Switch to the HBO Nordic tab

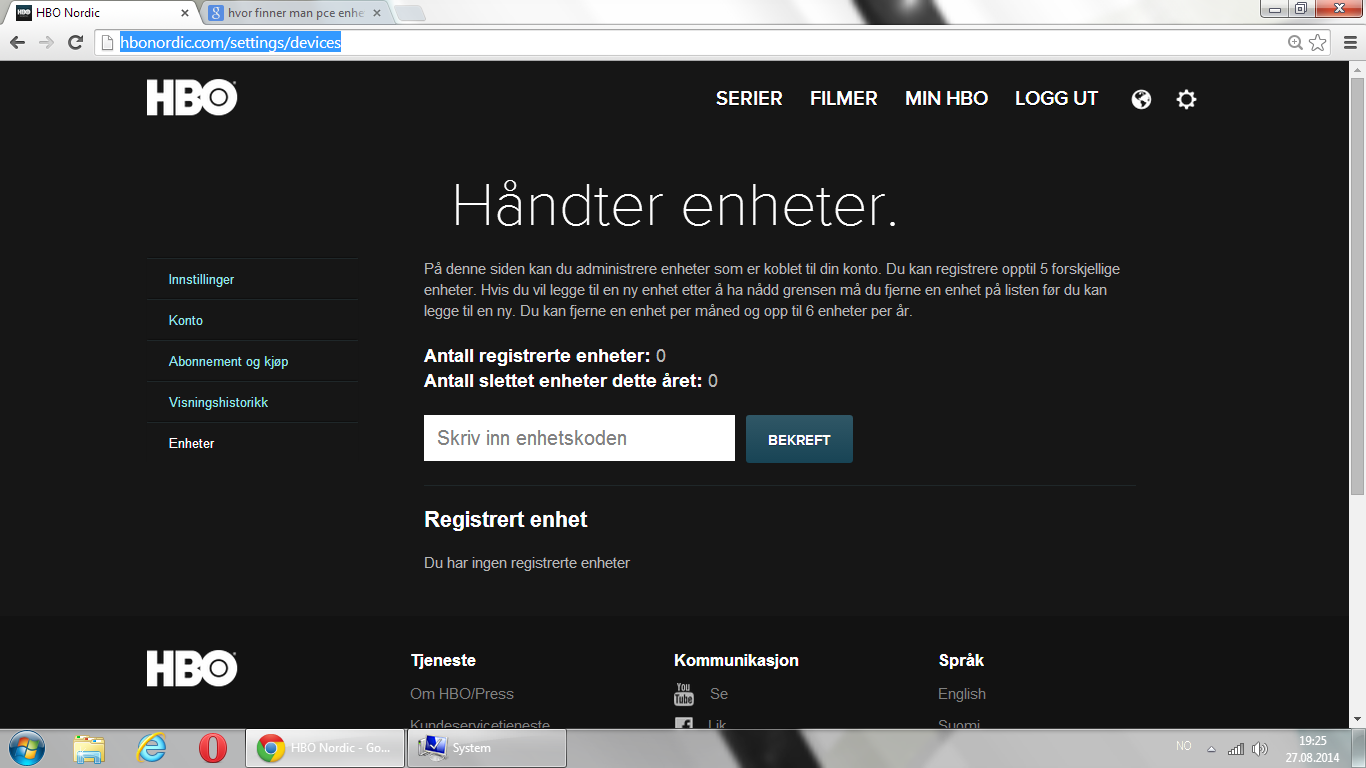(x=101, y=13)
